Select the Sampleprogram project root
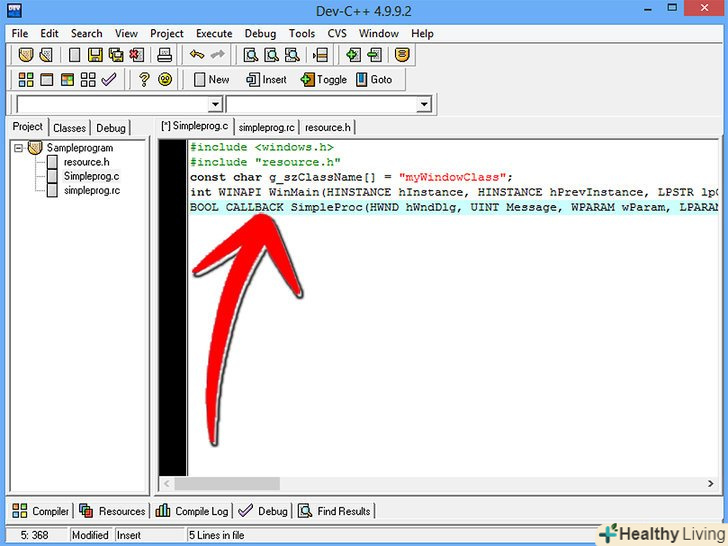The height and width of the screenshot is (546, 728). pos(79,148)
